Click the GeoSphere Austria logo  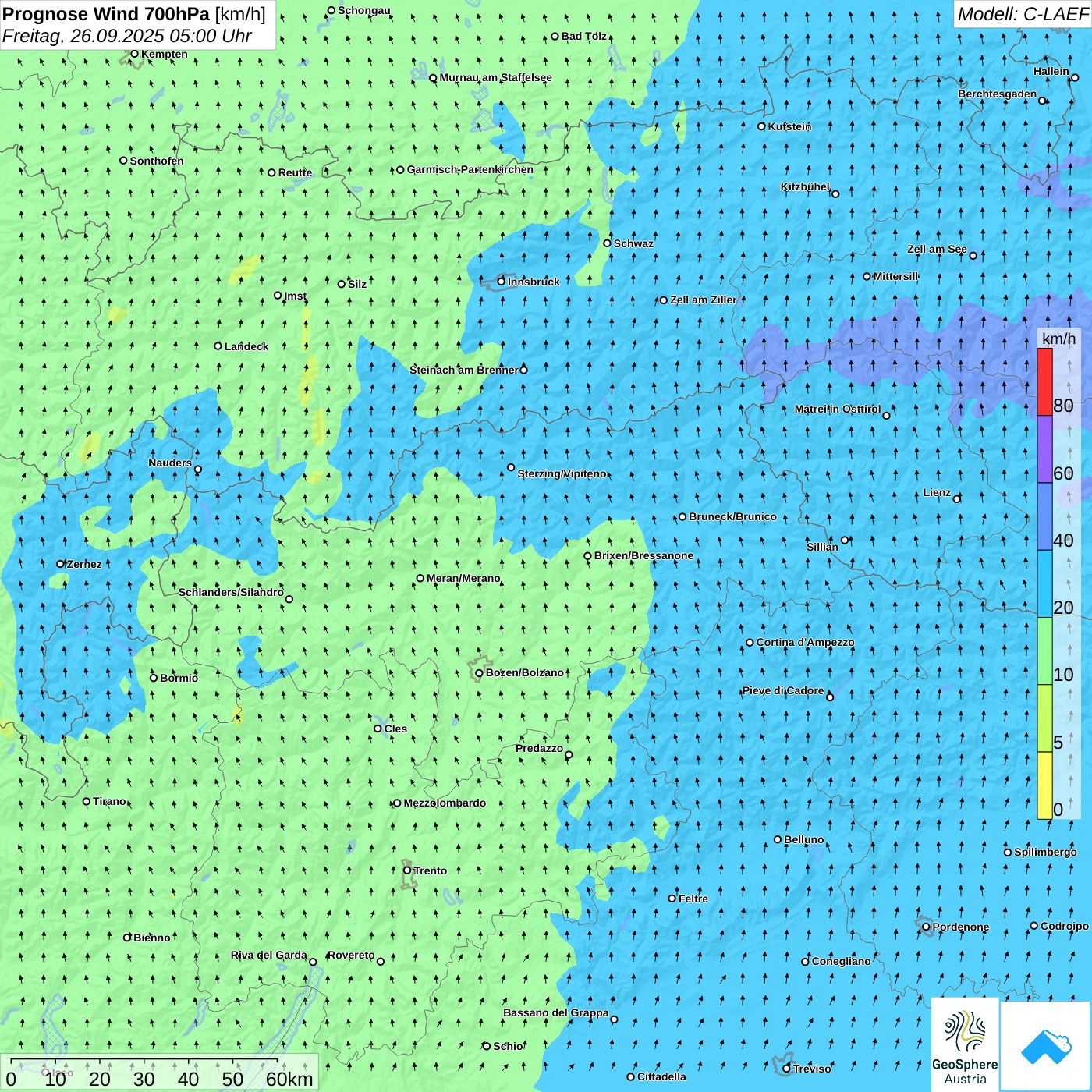tap(965, 1045)
